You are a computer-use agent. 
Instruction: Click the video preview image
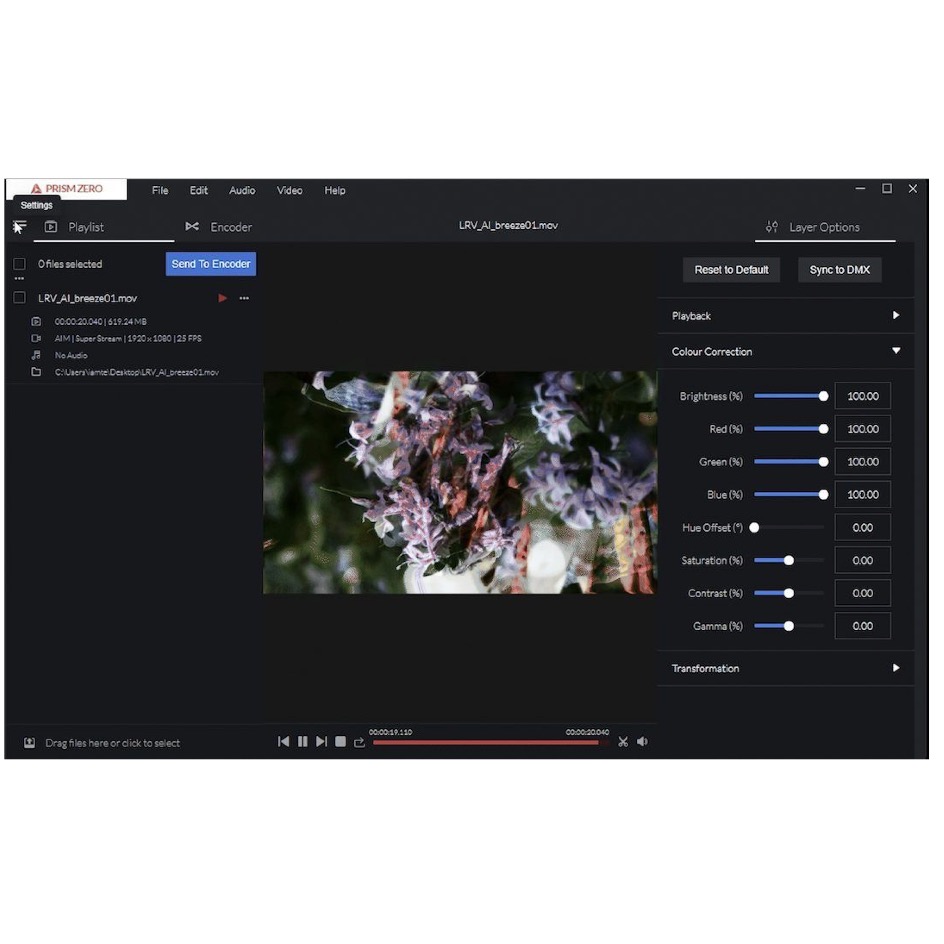[x=460, y=482]
